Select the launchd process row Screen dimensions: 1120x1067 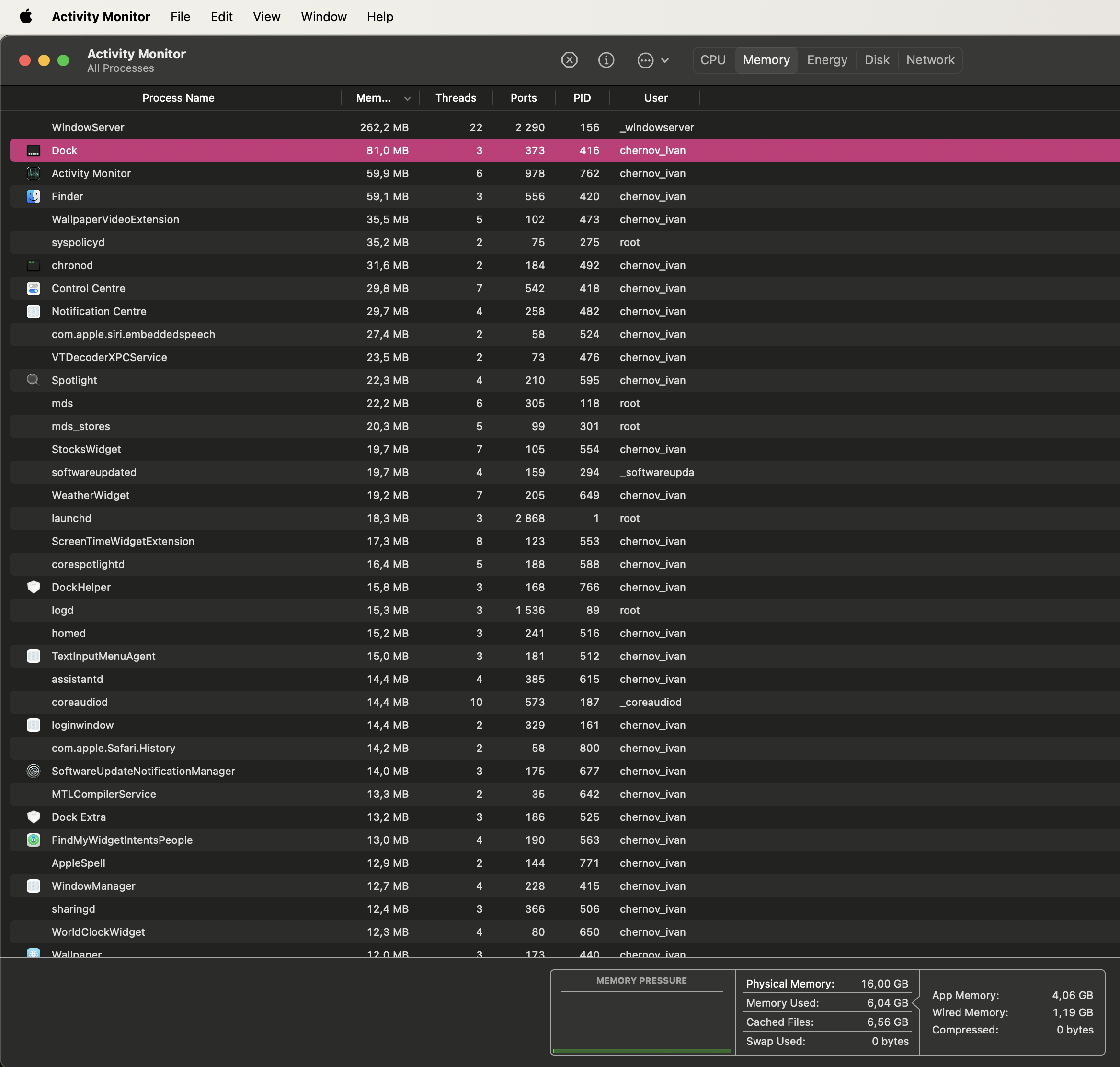tap(564, 518)
